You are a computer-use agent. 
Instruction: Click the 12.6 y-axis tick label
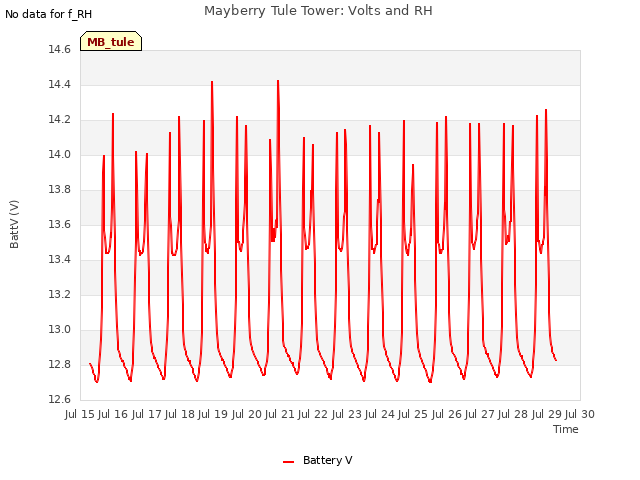point(60,399)
